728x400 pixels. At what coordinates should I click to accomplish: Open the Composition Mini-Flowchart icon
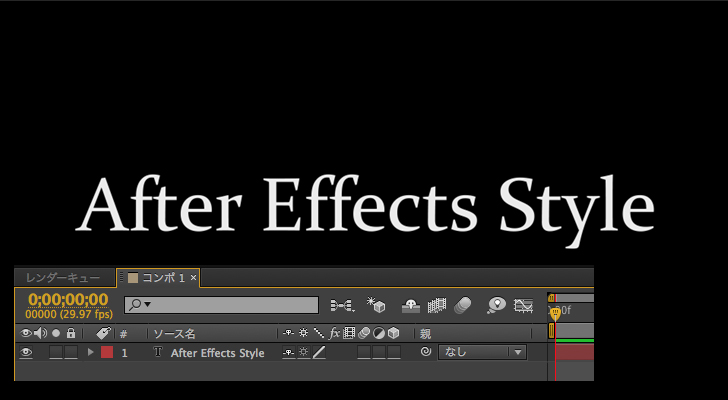(342, 304)
